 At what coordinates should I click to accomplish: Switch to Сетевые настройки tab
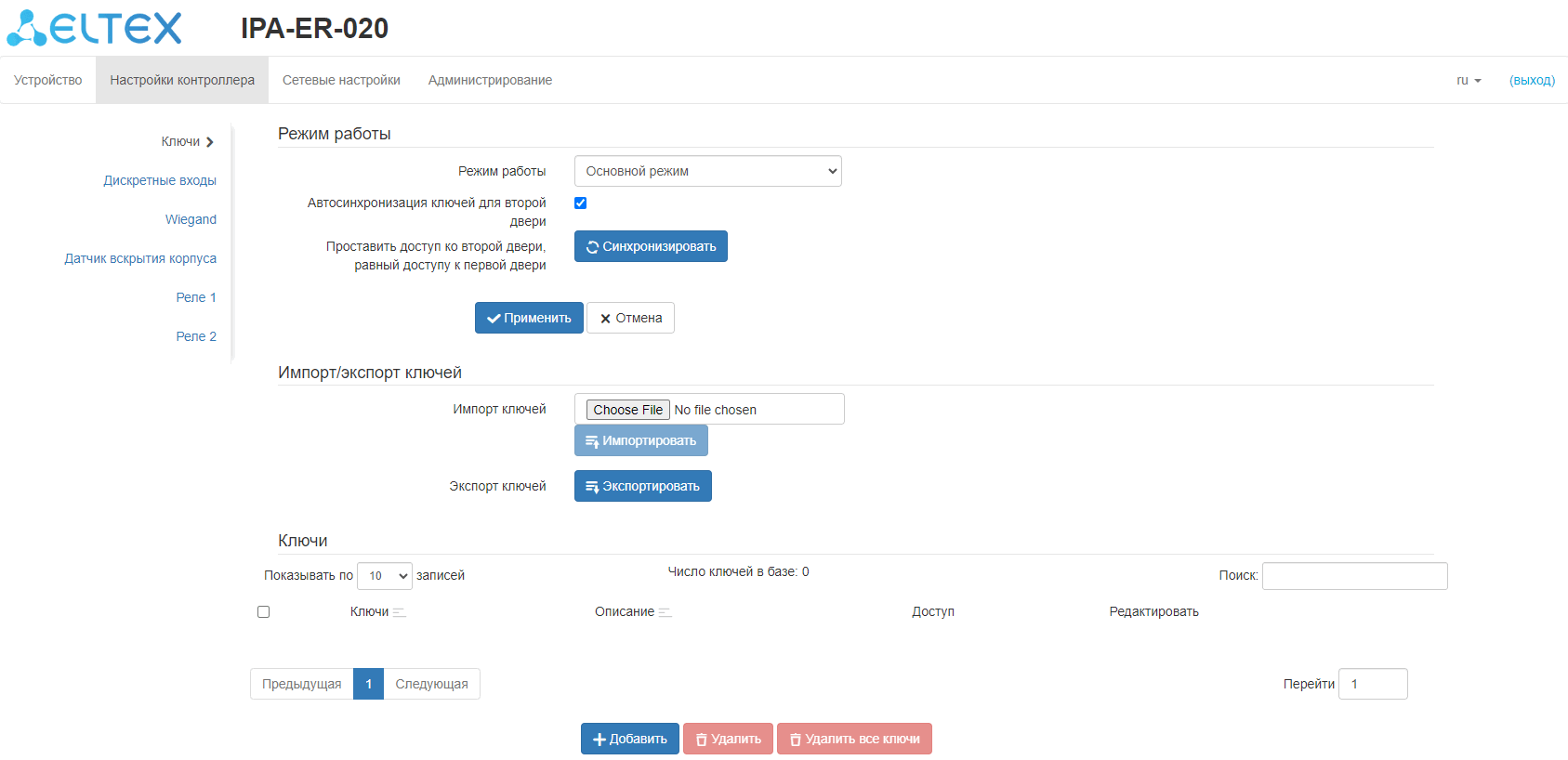pyautogui.click(x=341, y=80)
